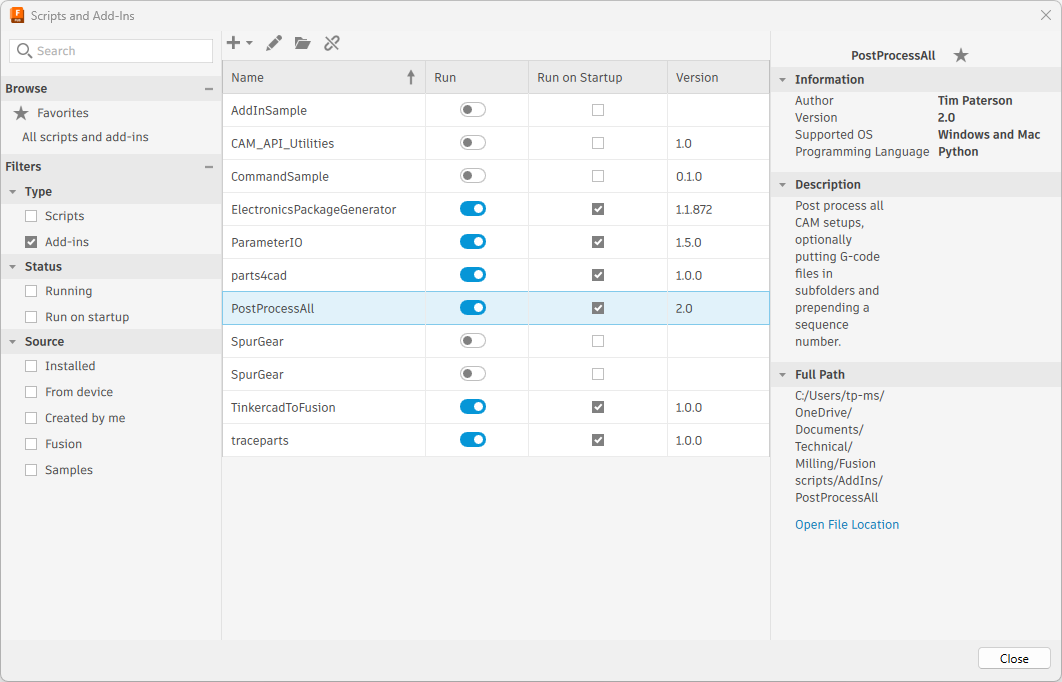1062x682 pixels.
Task: Open File Location link
Action: (847, 525)
